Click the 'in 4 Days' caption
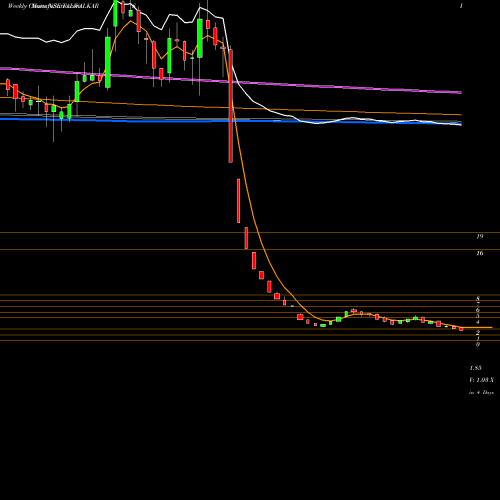 click(481, 393)
